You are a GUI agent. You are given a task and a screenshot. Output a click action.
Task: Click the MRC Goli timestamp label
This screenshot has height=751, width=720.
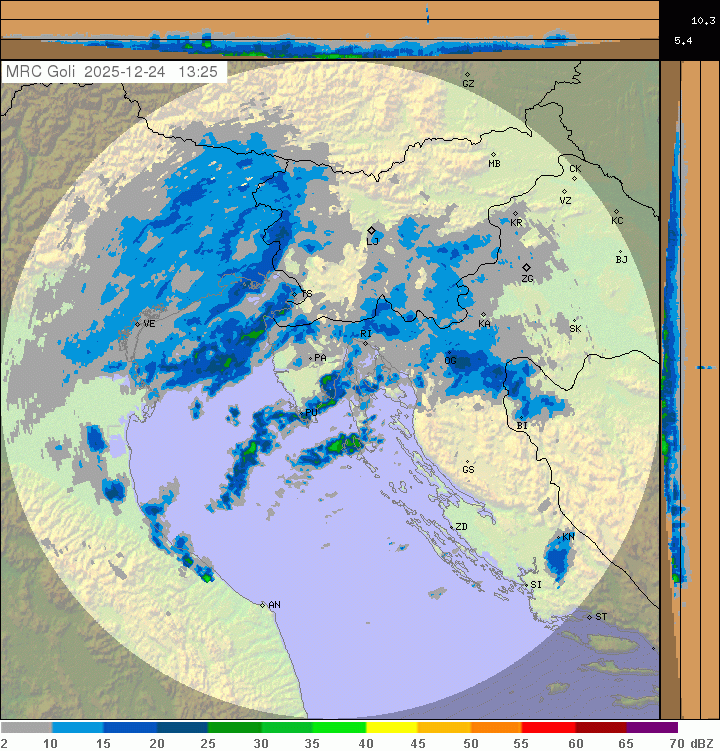(115, 72)
